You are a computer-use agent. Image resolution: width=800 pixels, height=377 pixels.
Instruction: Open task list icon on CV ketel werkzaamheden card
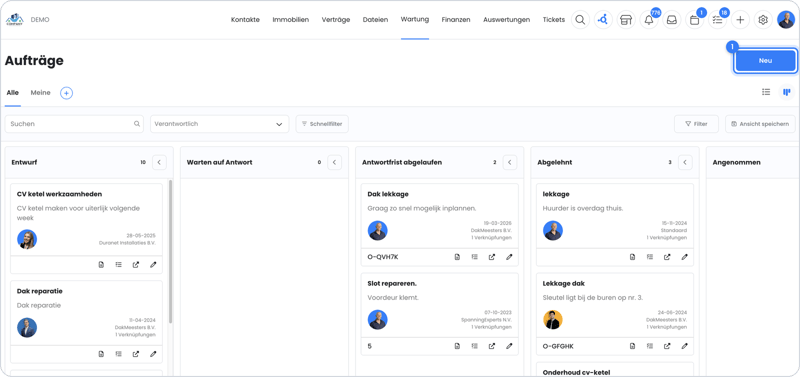coord(118,265)
